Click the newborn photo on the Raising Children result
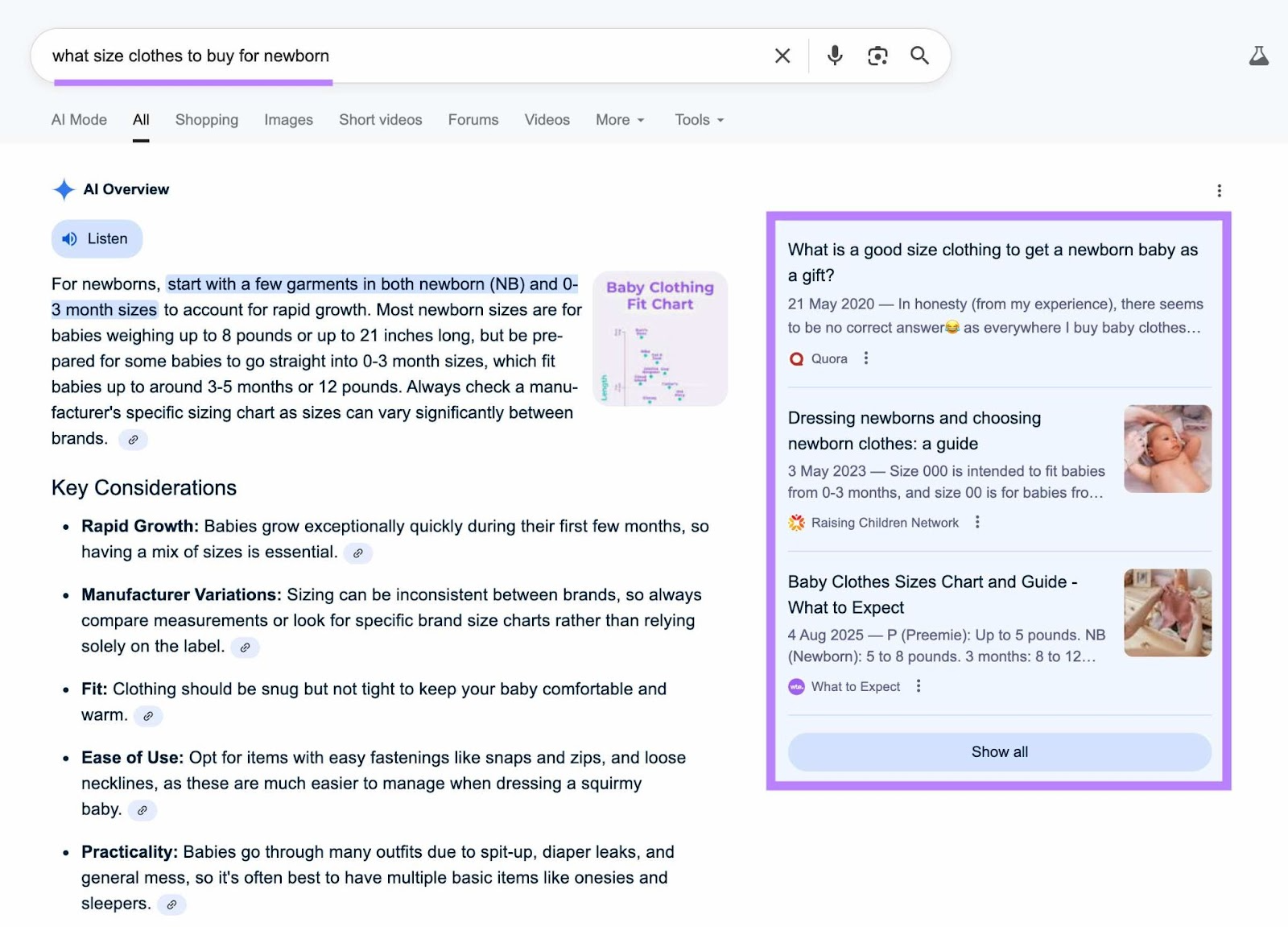The image size is (1288, 927). (1167, 449)
